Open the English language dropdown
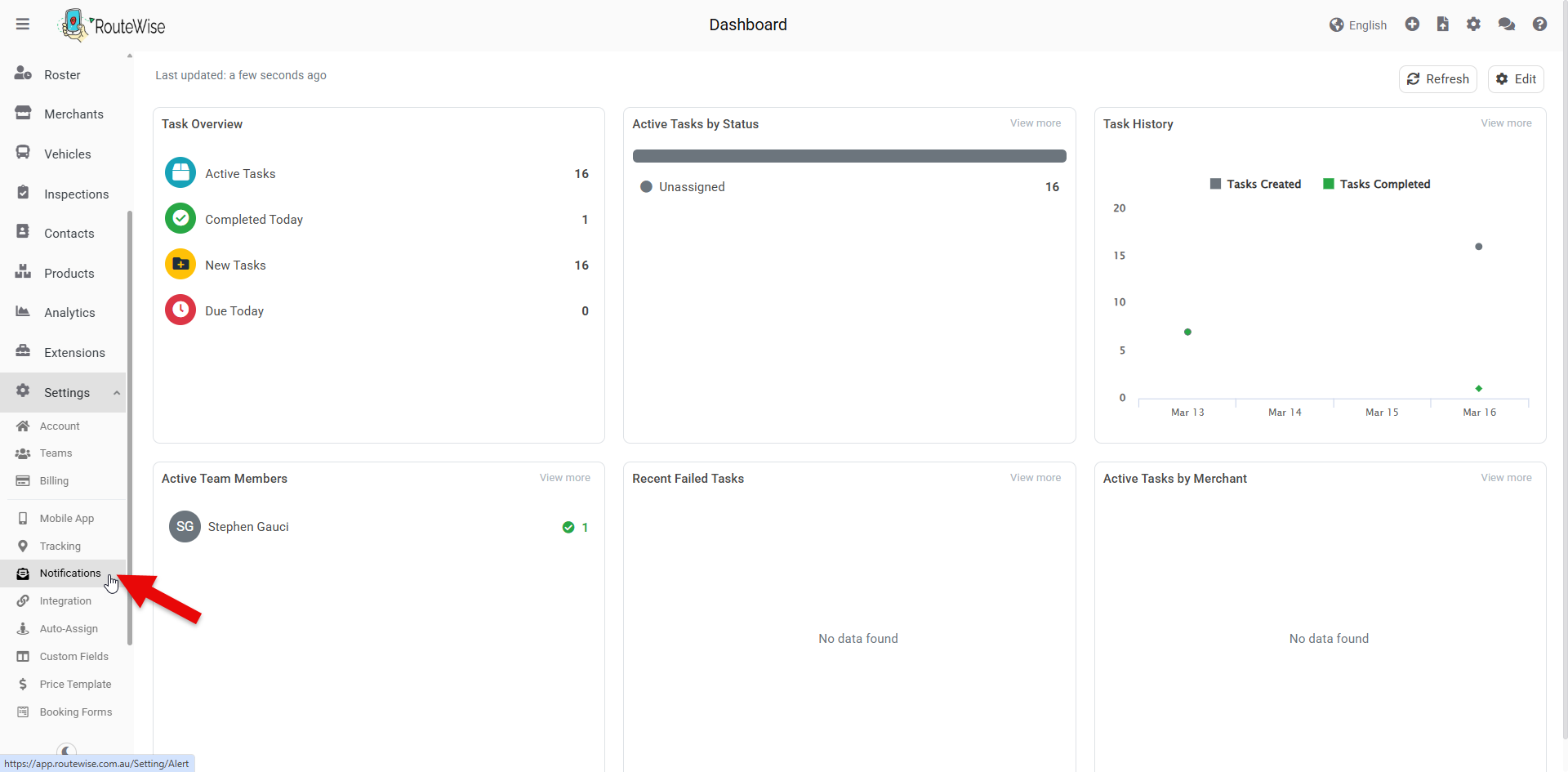The height and width of the screenshot is (772, 1568). pos(1358,25)
